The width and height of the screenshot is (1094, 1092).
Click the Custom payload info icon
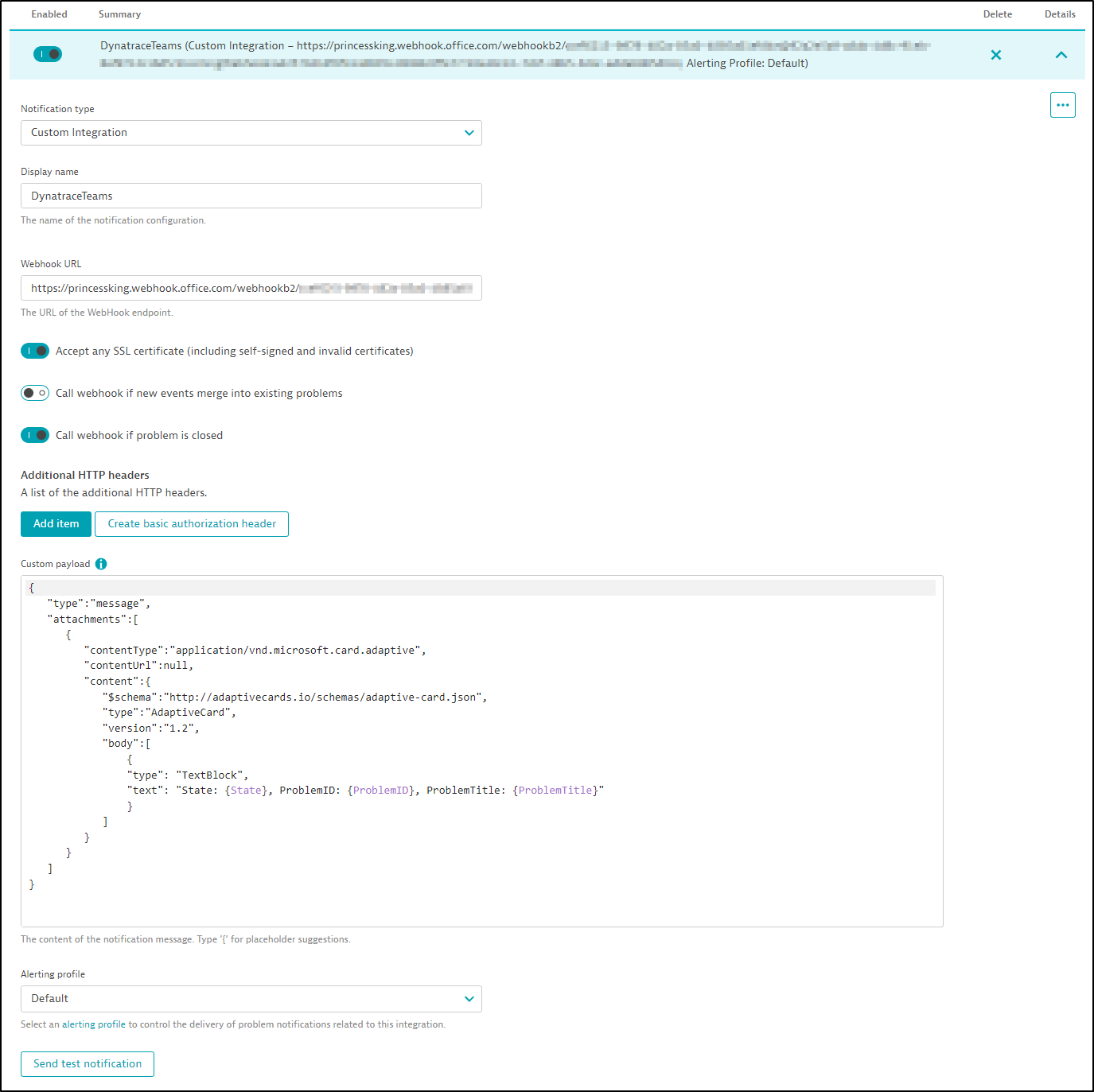coord(101,564)
